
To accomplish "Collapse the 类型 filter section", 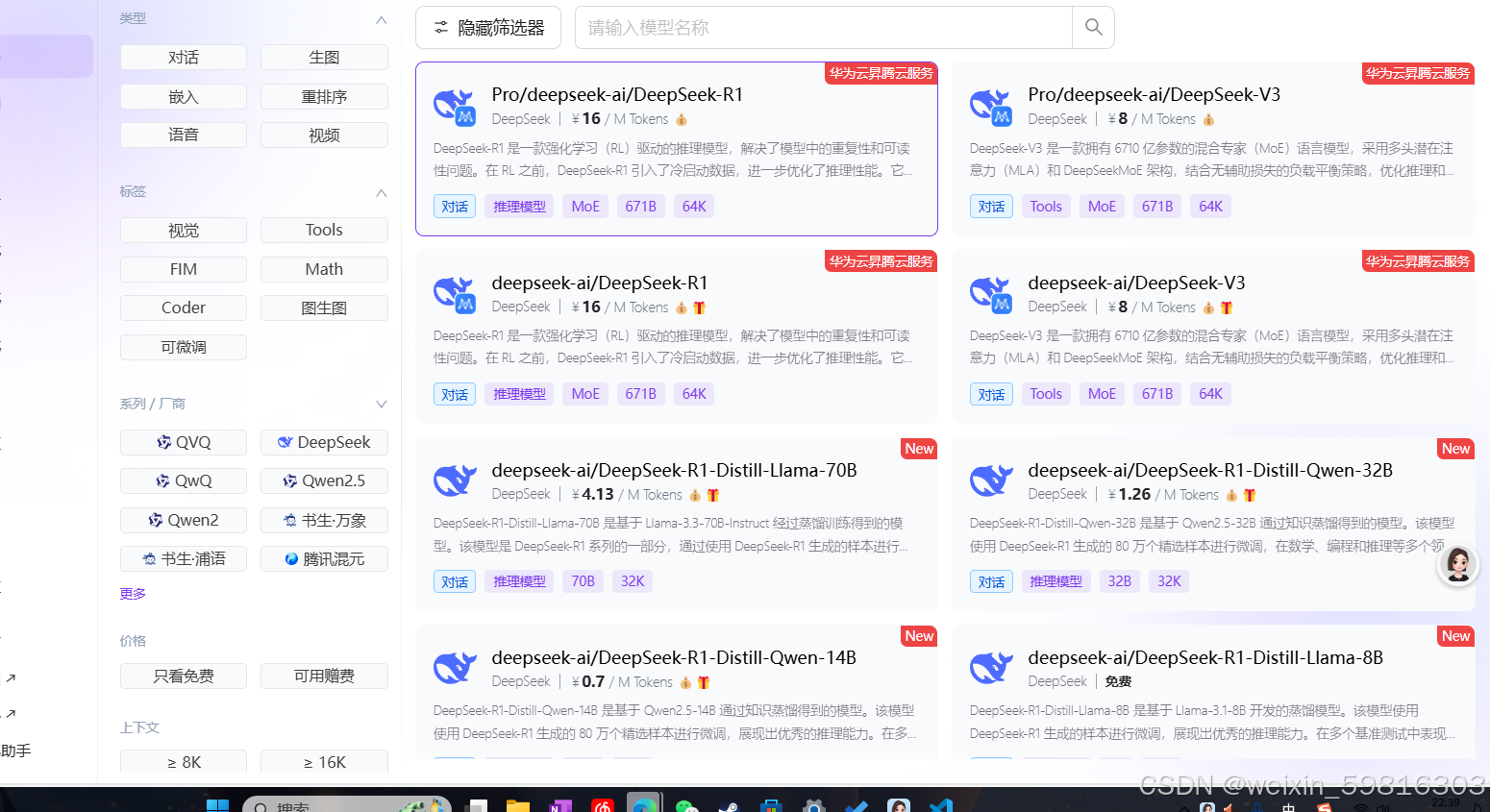I will coord(381,19).
